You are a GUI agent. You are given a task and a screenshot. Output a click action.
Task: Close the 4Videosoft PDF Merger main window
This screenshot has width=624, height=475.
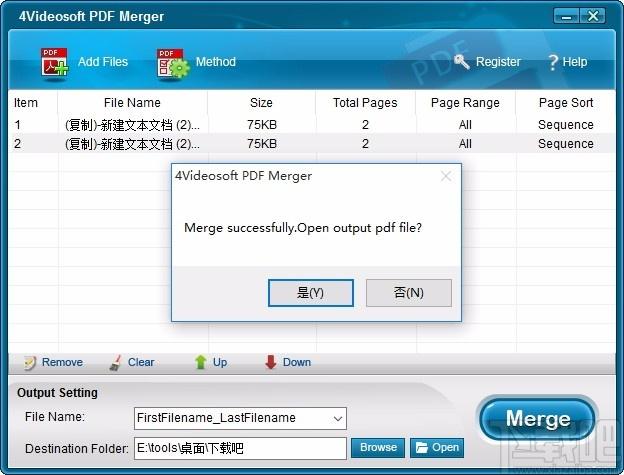(x=593, y=16)
